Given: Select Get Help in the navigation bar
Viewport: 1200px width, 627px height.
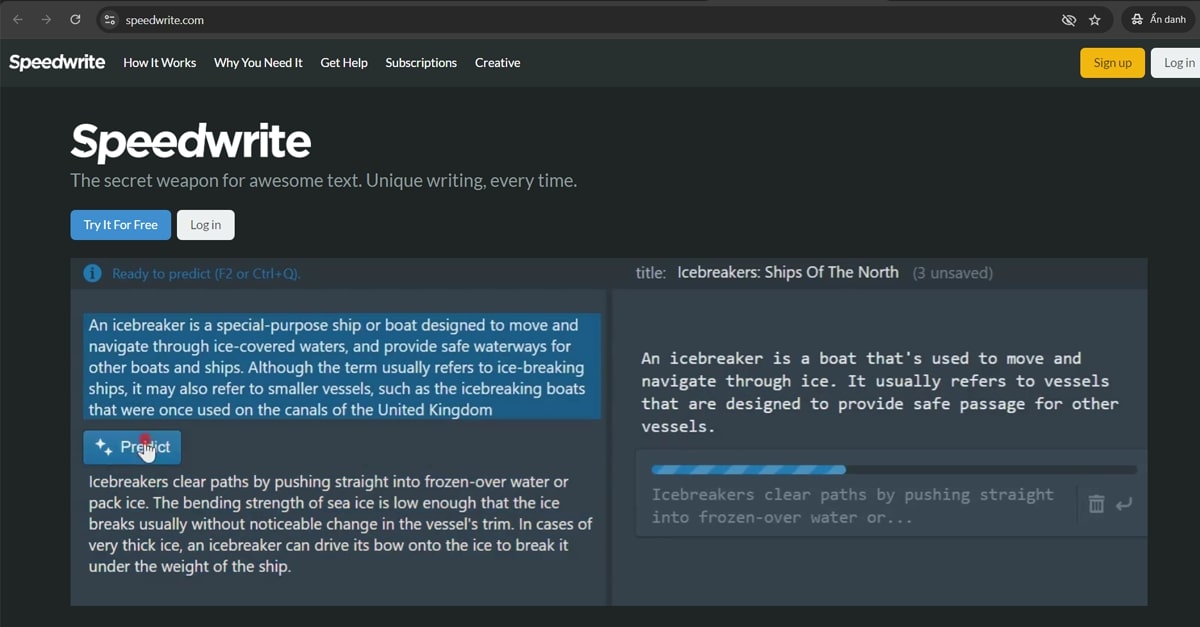Looking at the screenshot, I should [344, 63].
